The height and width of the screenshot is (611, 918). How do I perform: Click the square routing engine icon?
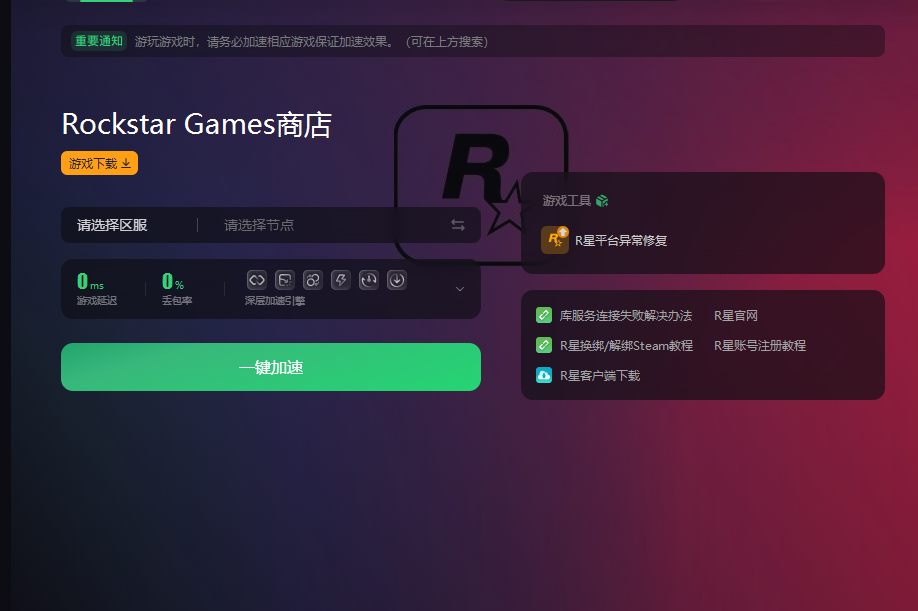tap(285, 280)
